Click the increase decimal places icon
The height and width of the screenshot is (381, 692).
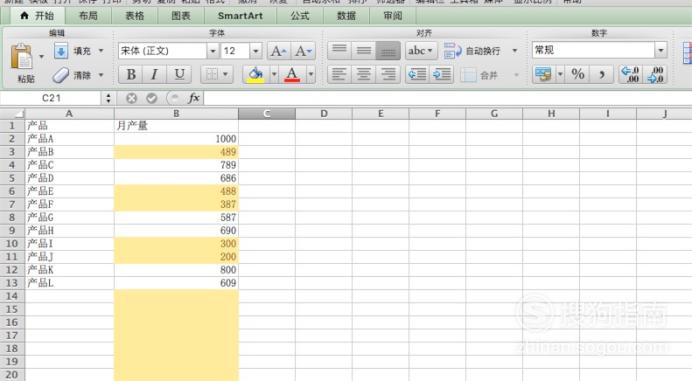(x=630, y=74)
